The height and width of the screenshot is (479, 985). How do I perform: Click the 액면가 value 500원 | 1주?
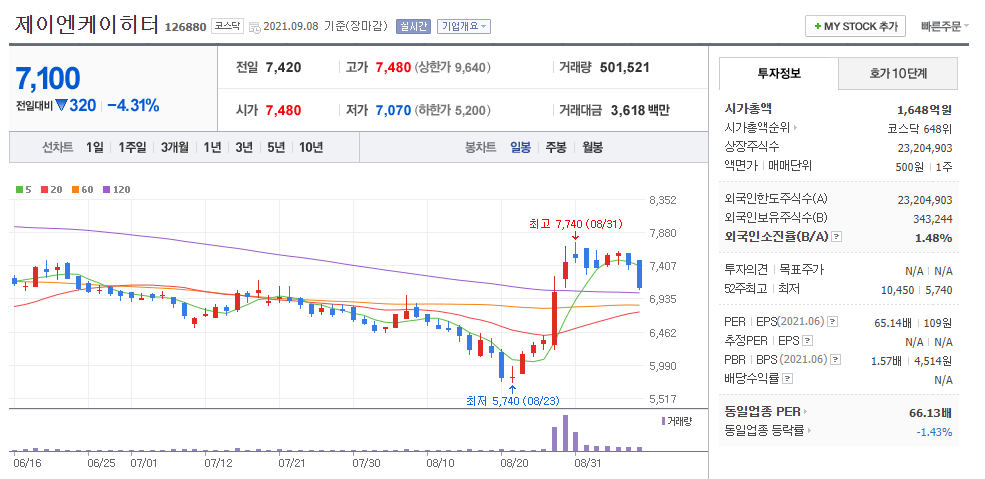click(923, 167)
